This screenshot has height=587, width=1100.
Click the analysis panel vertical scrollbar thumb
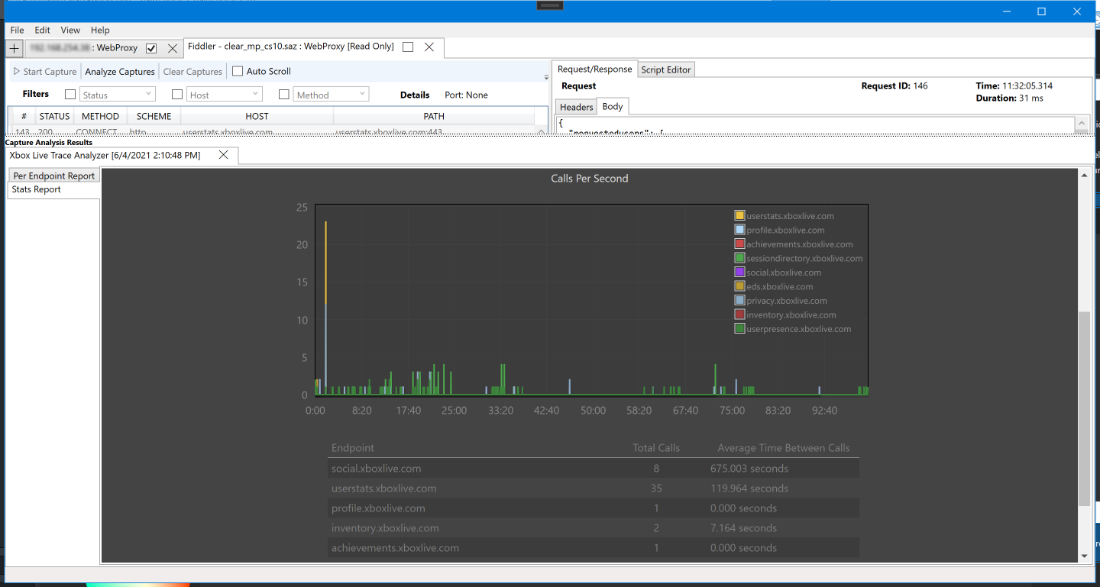tap(1085, 408)
